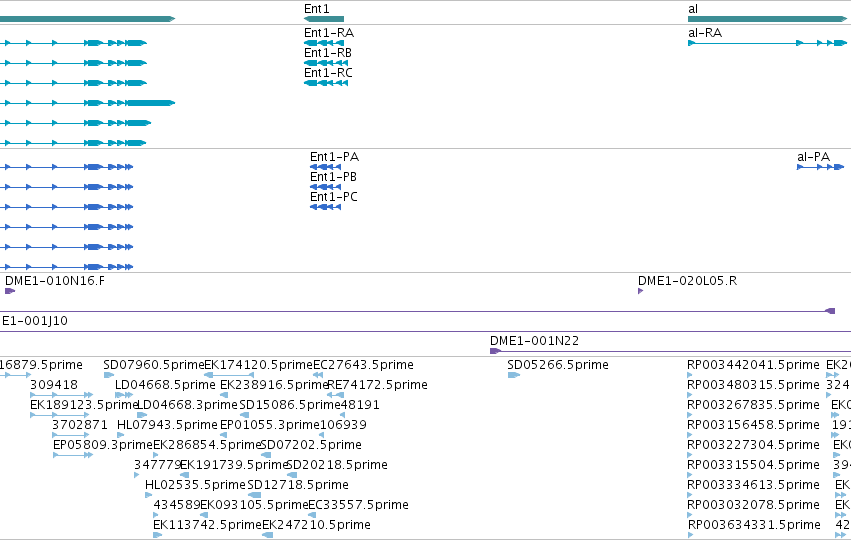Click the 309418 EST label
The width and height of the screenshot is (851, 540).
coord(54,385)
